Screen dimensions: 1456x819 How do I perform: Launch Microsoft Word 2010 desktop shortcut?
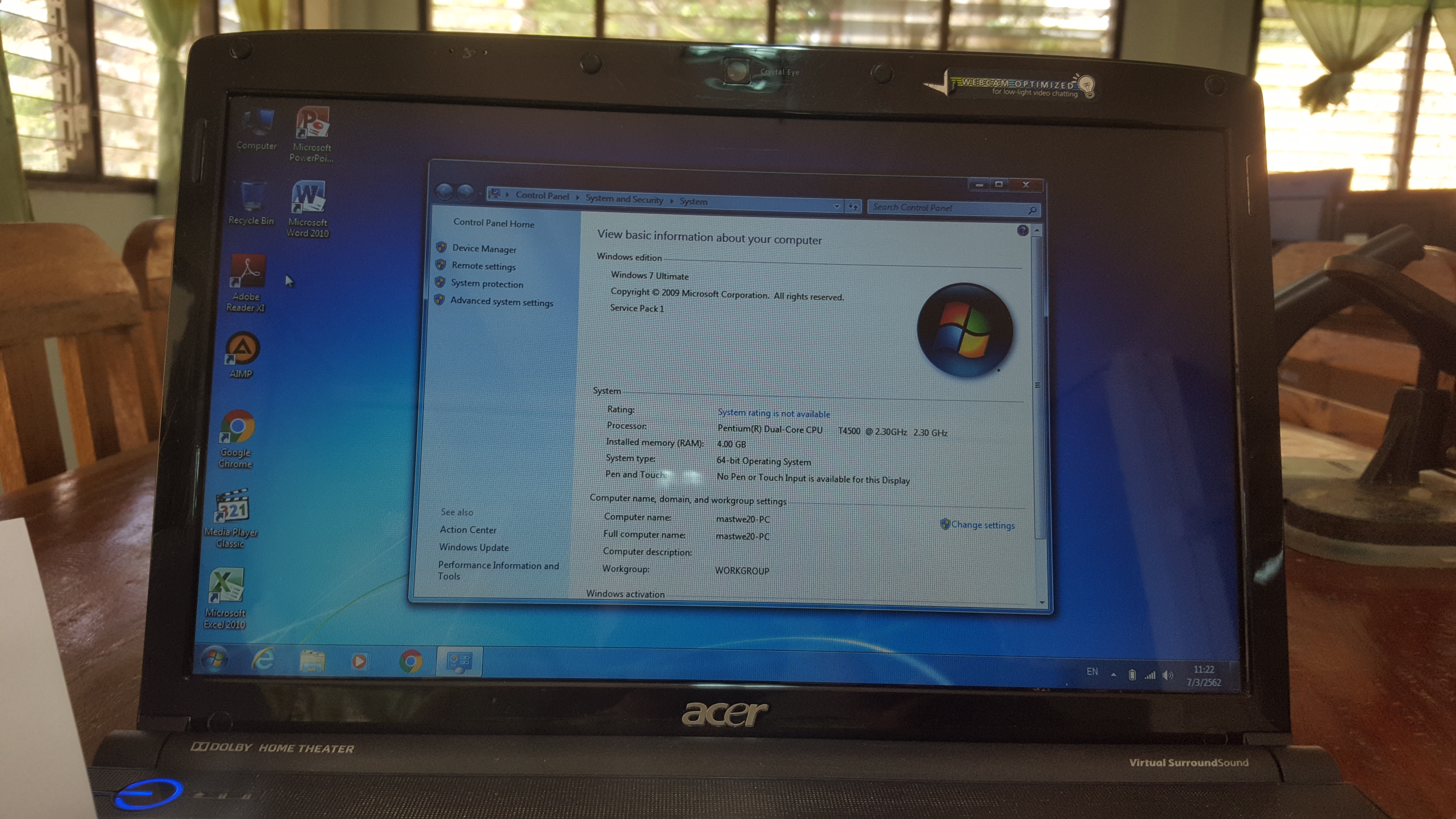coord(307,209)
